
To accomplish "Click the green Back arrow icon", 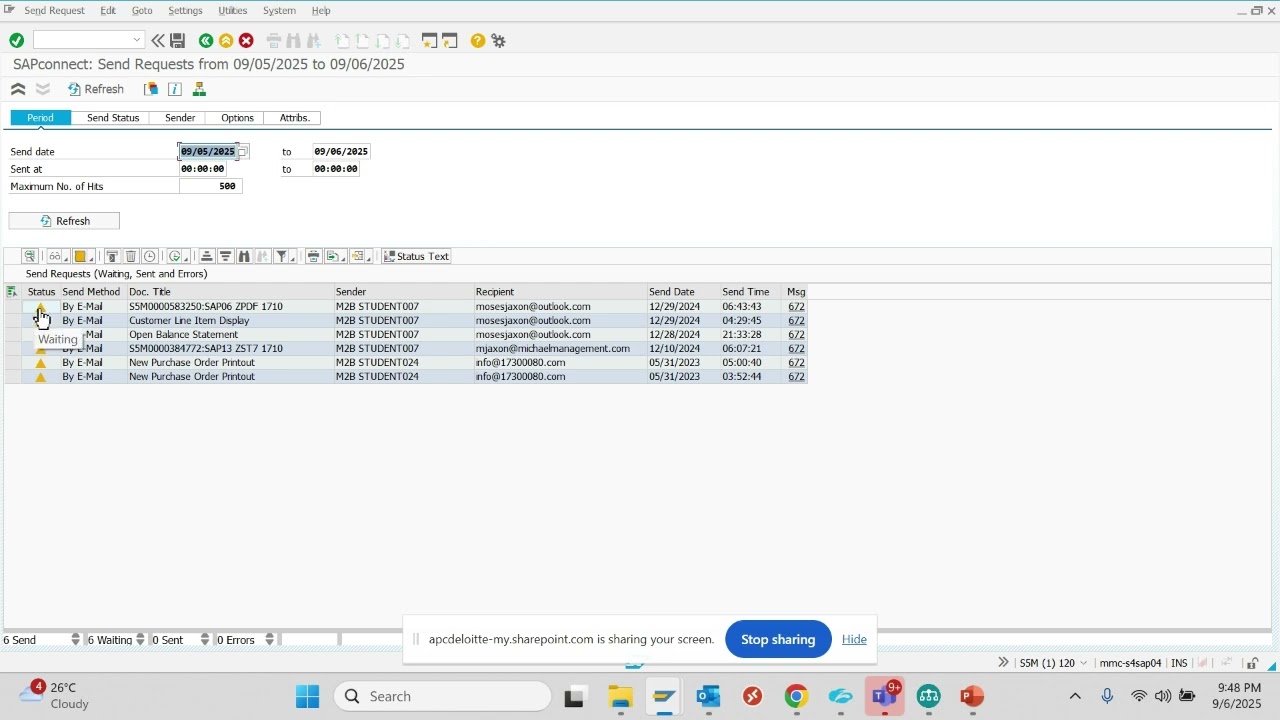I will coord(206,41).
